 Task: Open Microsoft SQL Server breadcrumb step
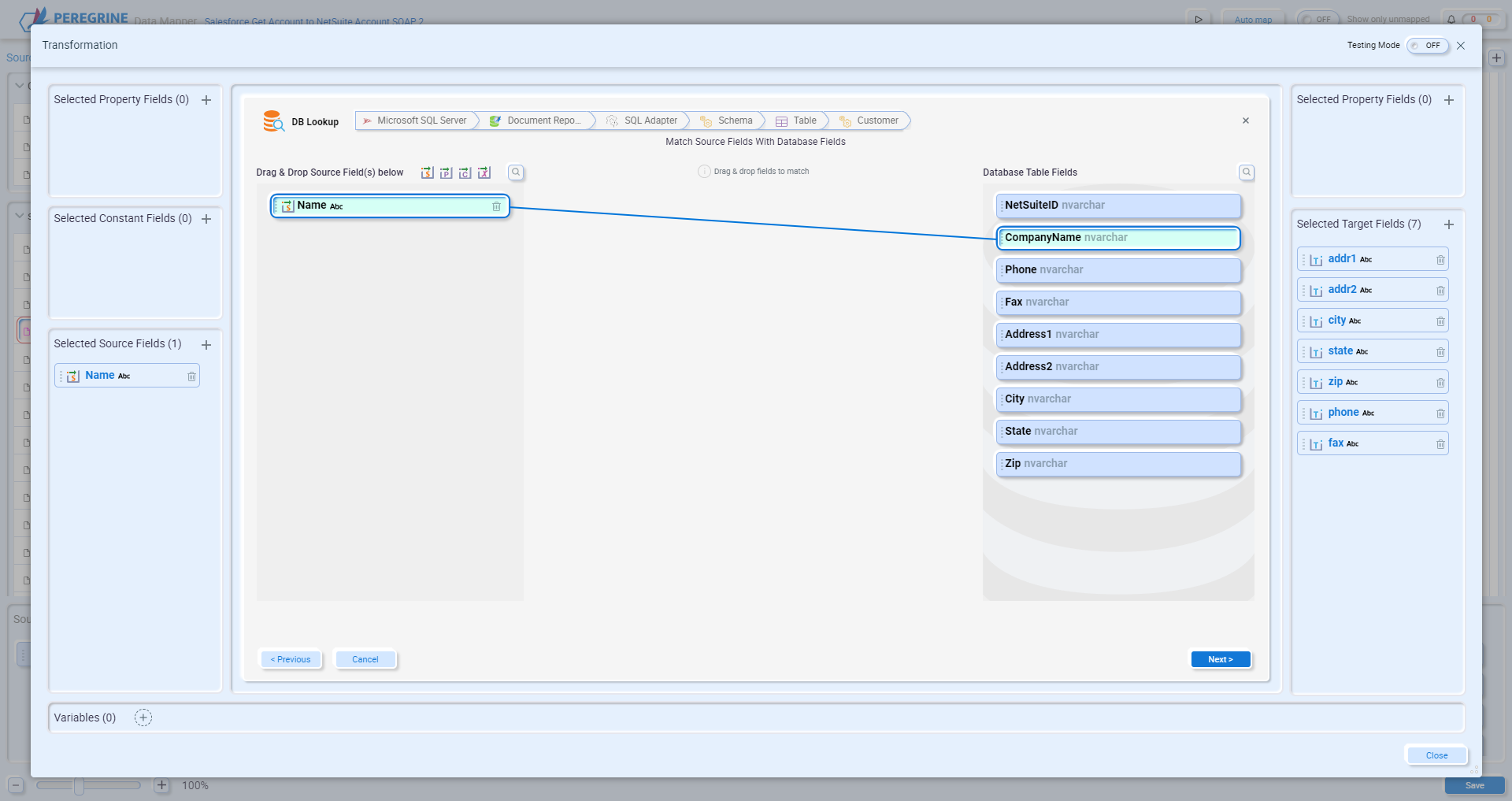tap(417, 121)
